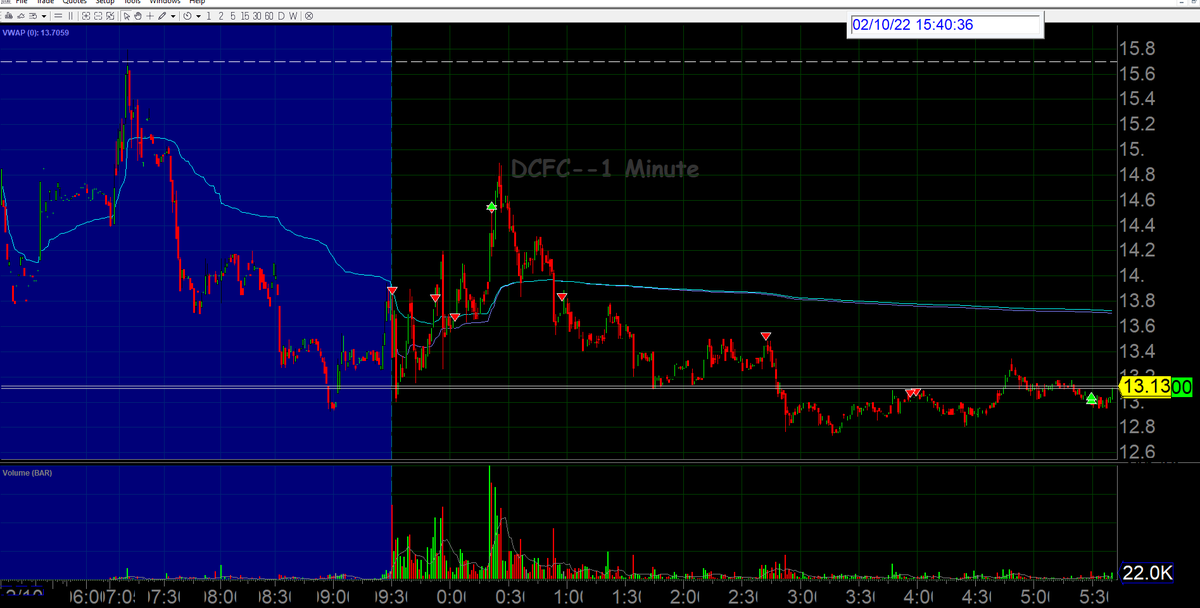Screen dimensions: 1200x608
Task: Click the DCFC--1 Minute chart title
Action: click(x=605, y=170)
